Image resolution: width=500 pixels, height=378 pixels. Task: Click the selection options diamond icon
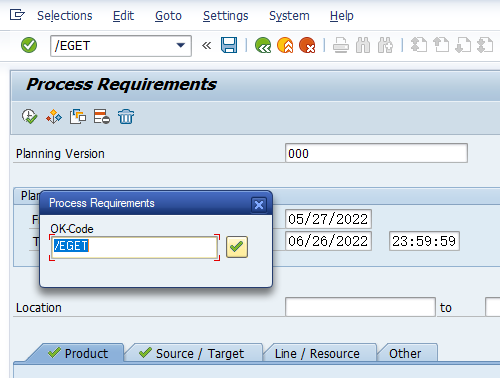[x=54, y=117]
